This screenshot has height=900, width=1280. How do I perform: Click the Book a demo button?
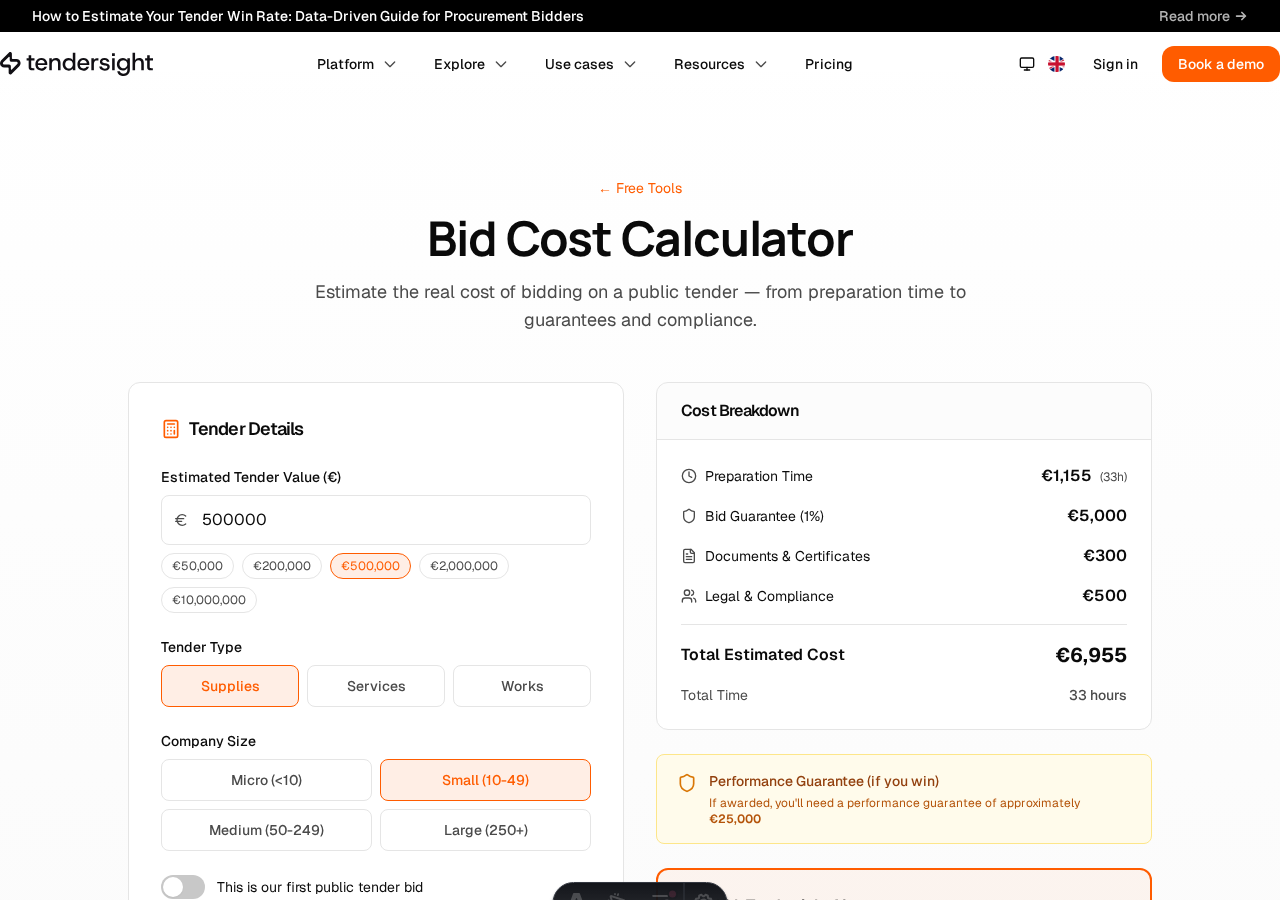1221,64
